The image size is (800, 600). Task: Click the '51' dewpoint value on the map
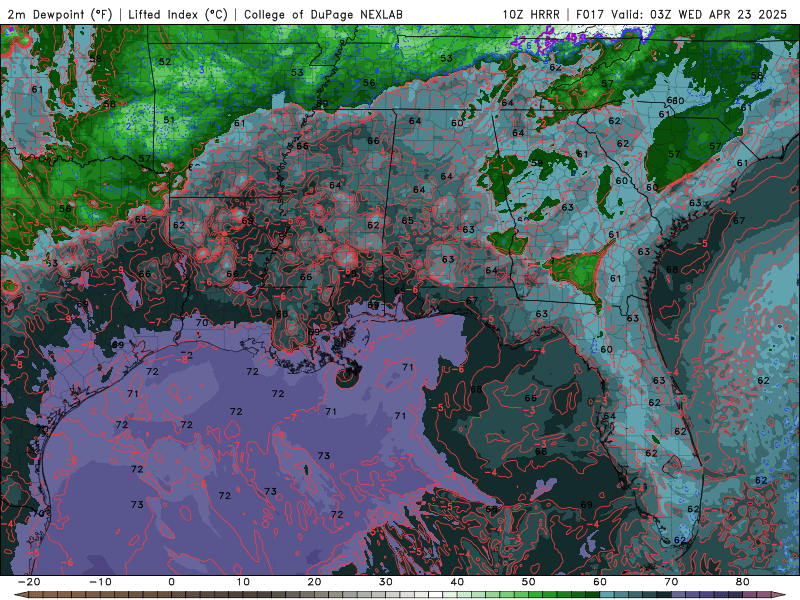click(169, 120)
